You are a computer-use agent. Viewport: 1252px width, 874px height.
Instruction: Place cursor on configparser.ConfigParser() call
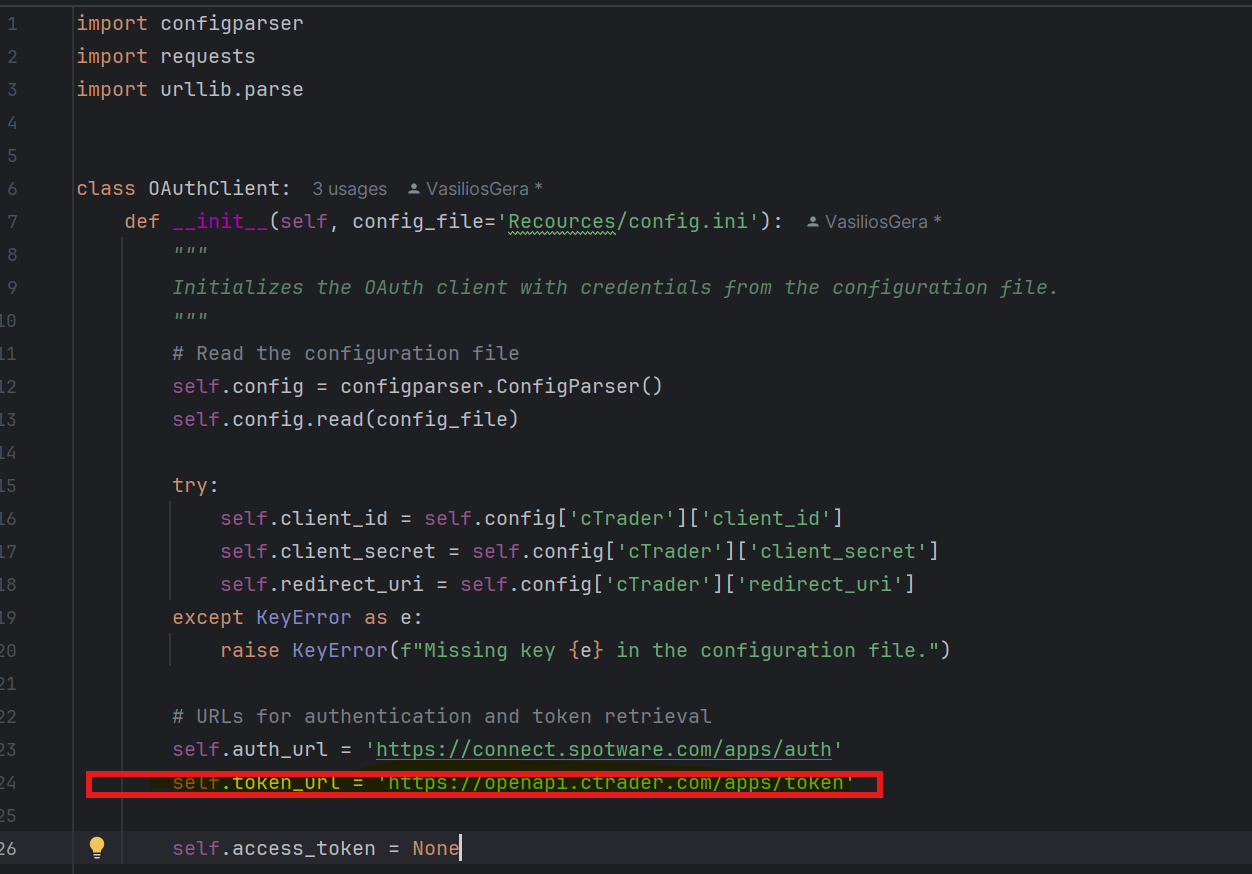pos(500,386)
